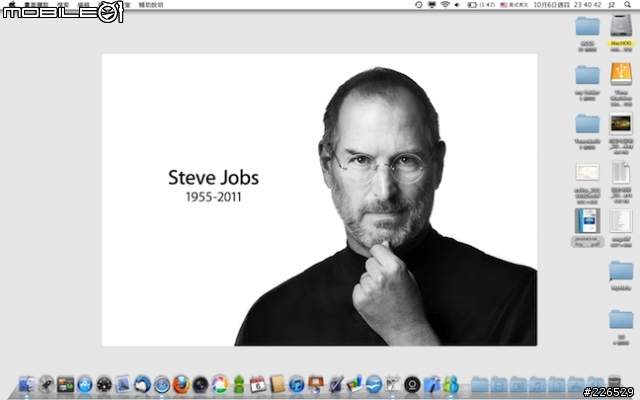Open the Help menu (輔助說明)
Image resolution: width=640 pixels, height=400 pixels.
click(151, 5)
